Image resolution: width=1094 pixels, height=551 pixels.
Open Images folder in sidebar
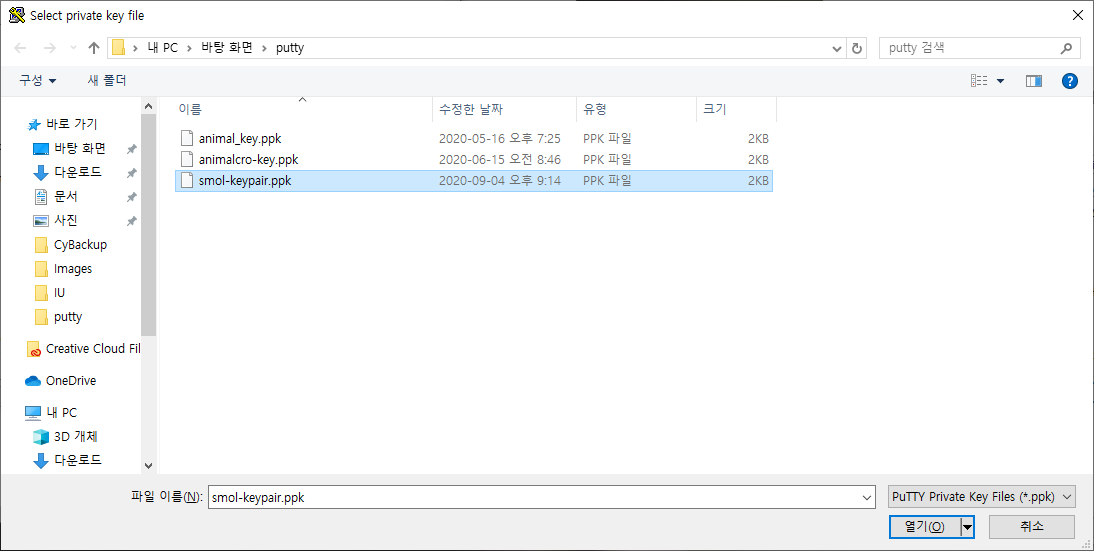click(72, 269)
